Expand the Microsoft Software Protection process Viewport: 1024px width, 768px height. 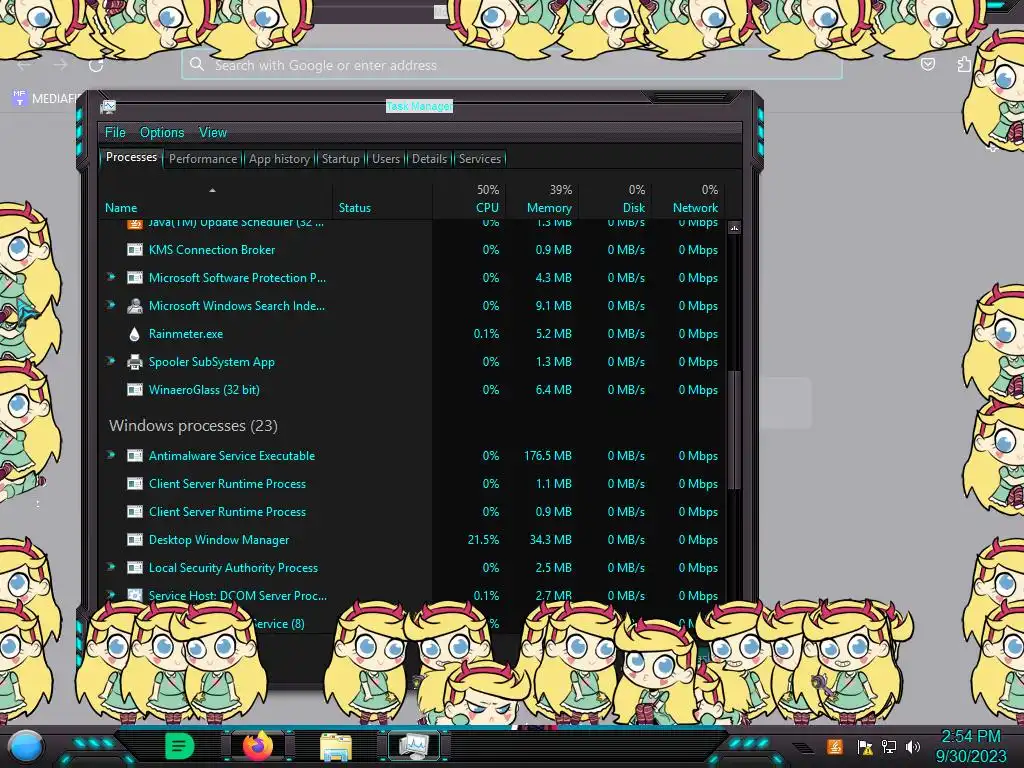[x=111, y=277]
